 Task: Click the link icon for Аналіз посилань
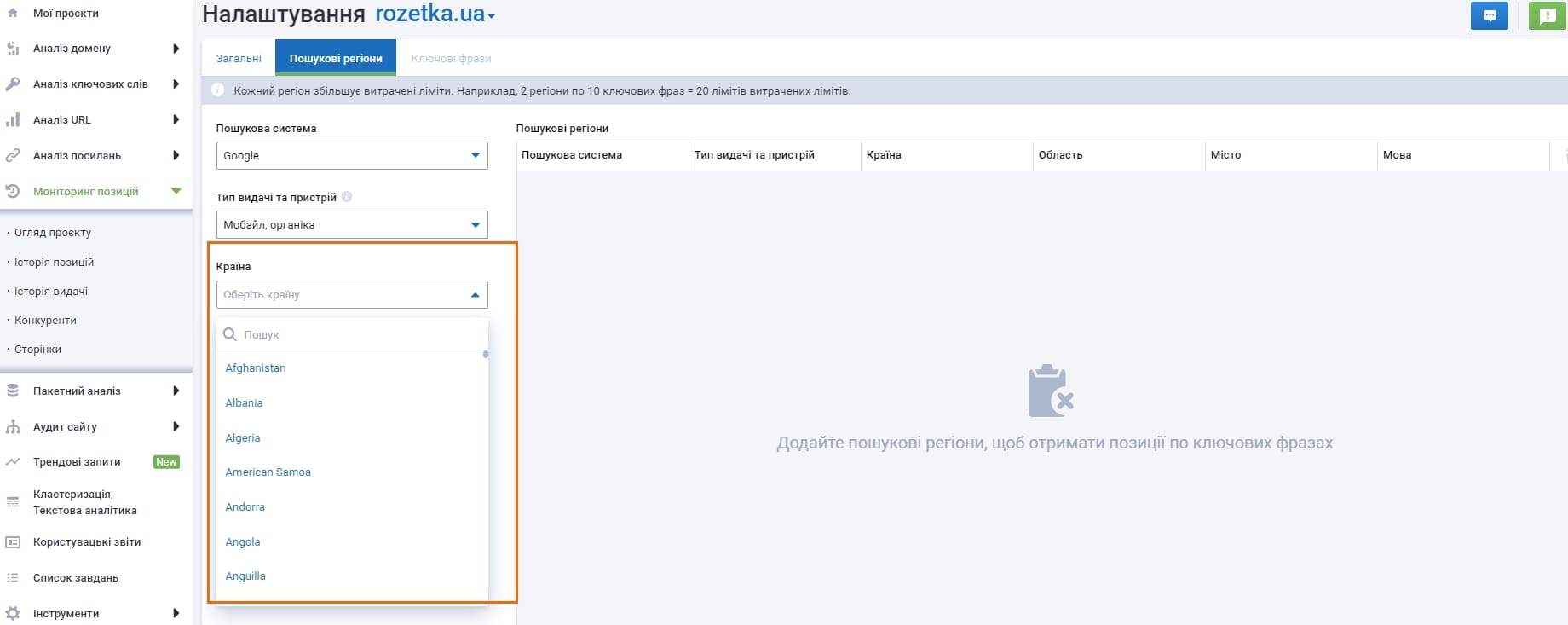[13, 156]
